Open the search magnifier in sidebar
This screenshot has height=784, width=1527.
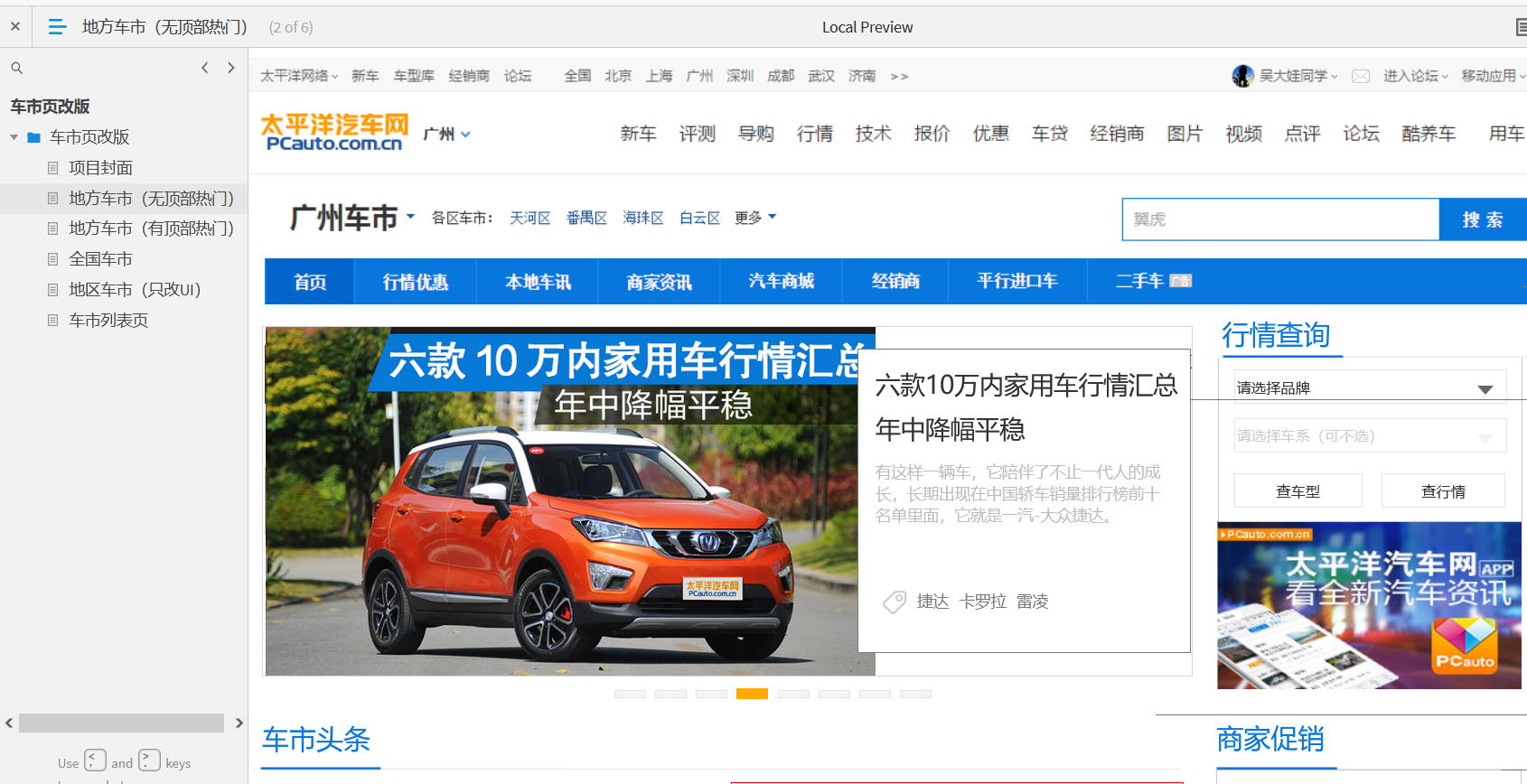pos(16,68)
